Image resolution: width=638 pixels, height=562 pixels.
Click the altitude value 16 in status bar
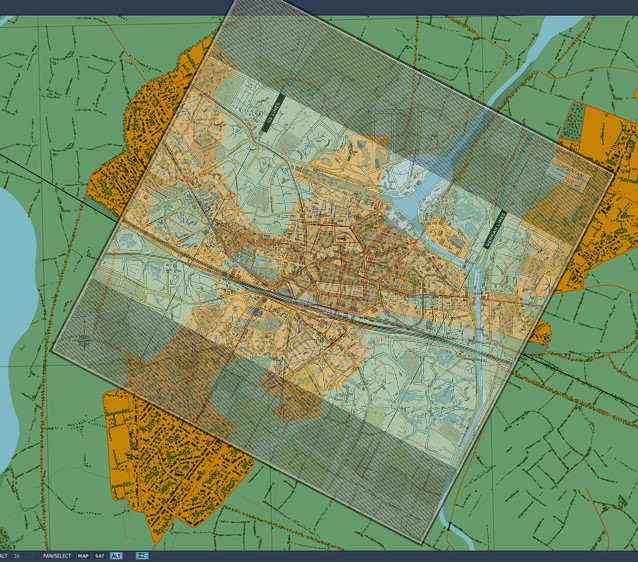(x=17, y=556)
